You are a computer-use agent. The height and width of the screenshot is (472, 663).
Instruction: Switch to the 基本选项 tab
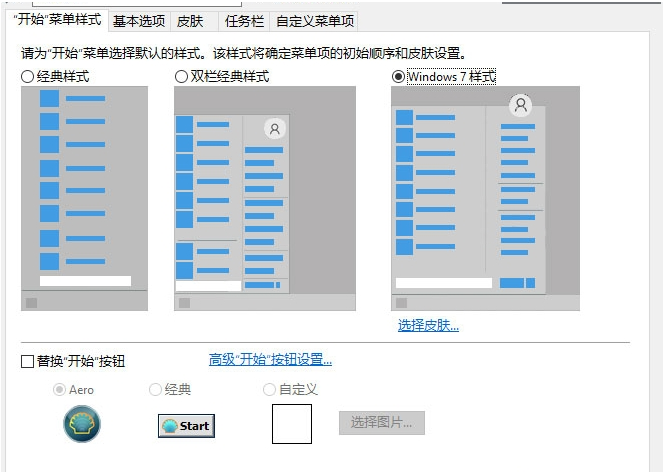139,21
